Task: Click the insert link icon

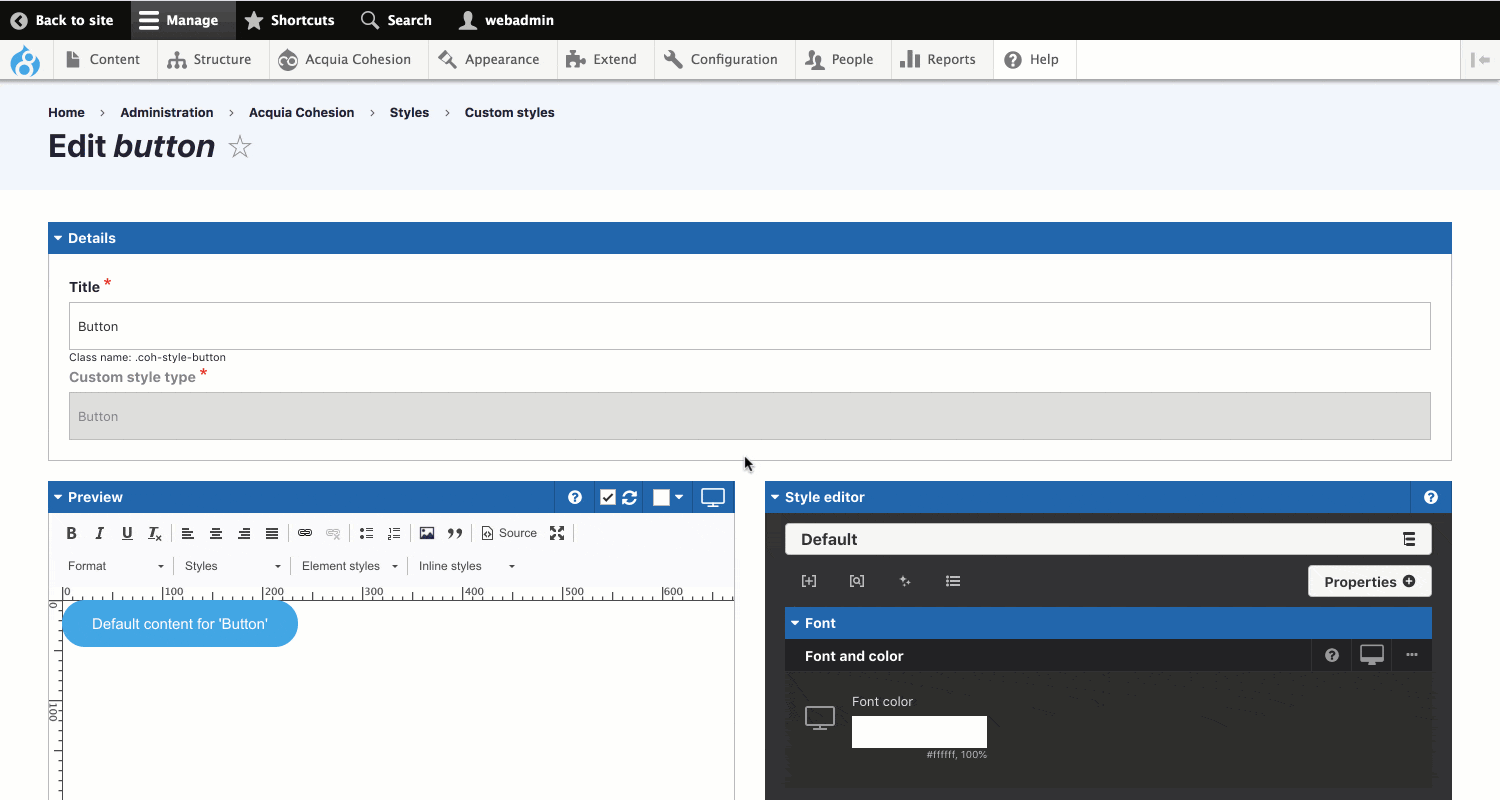Action: pos(305,533)
